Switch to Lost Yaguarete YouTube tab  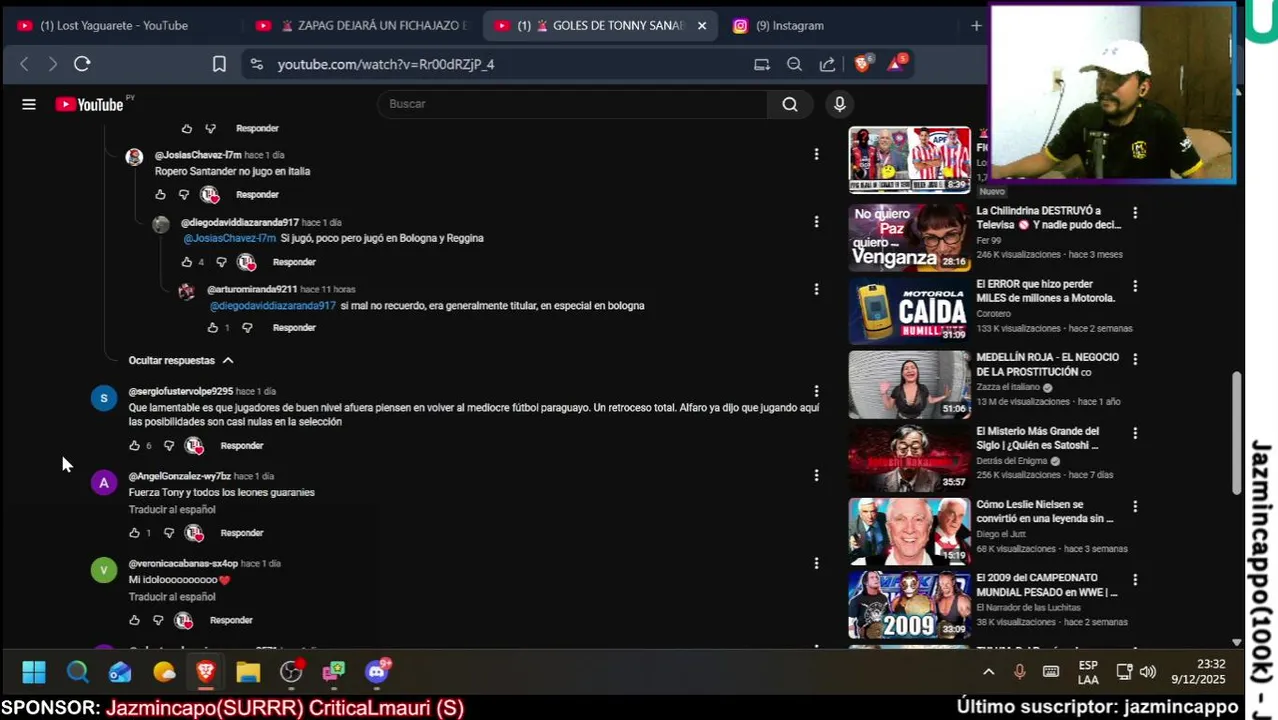[113, 26]
